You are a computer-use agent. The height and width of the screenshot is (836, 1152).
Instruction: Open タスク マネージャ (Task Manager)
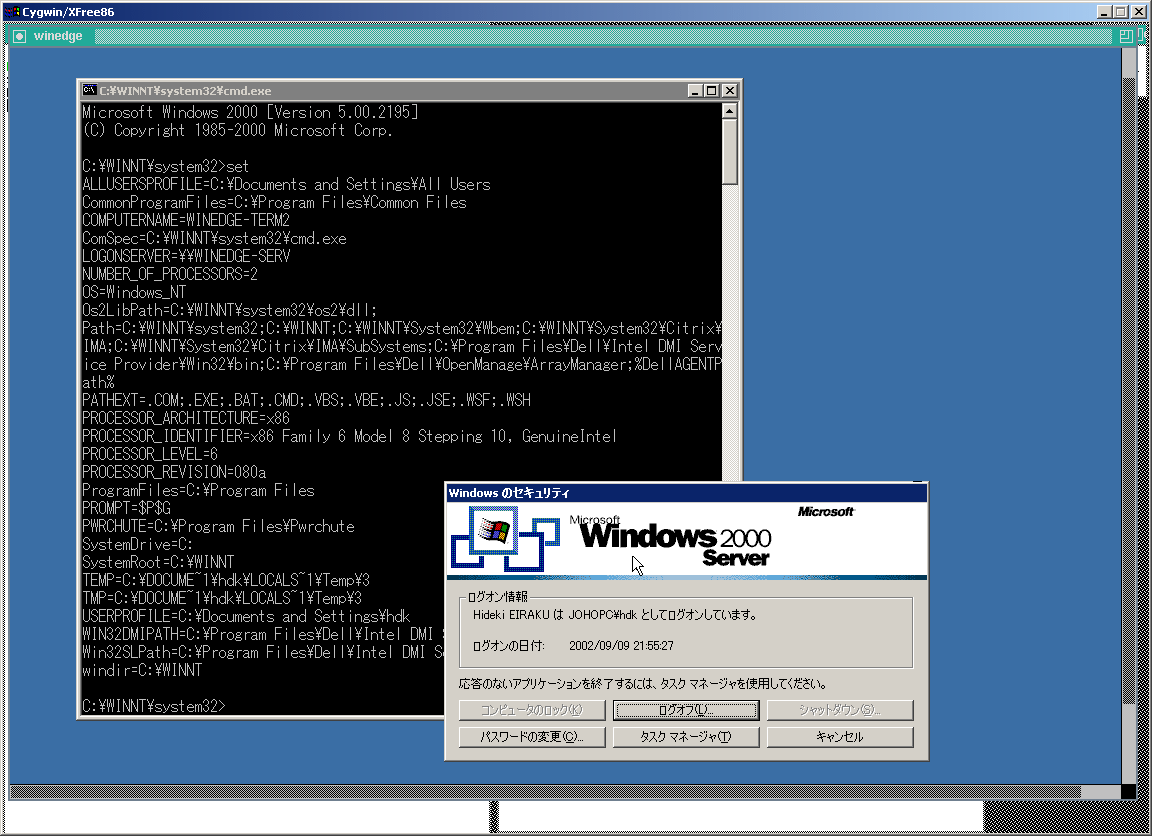point(685,737)
